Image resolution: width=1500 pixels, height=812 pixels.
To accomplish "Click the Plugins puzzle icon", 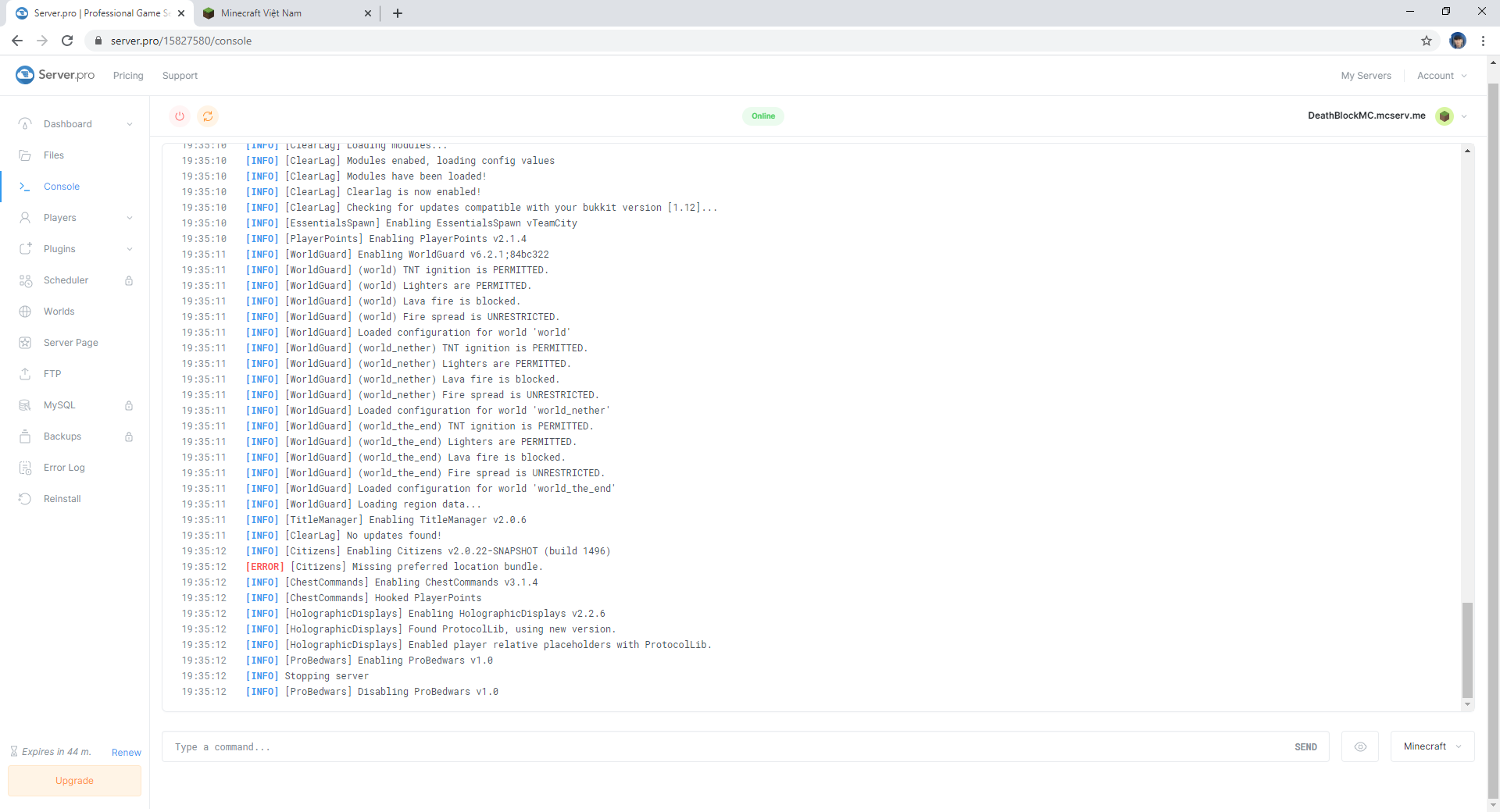I will [25, 249].
